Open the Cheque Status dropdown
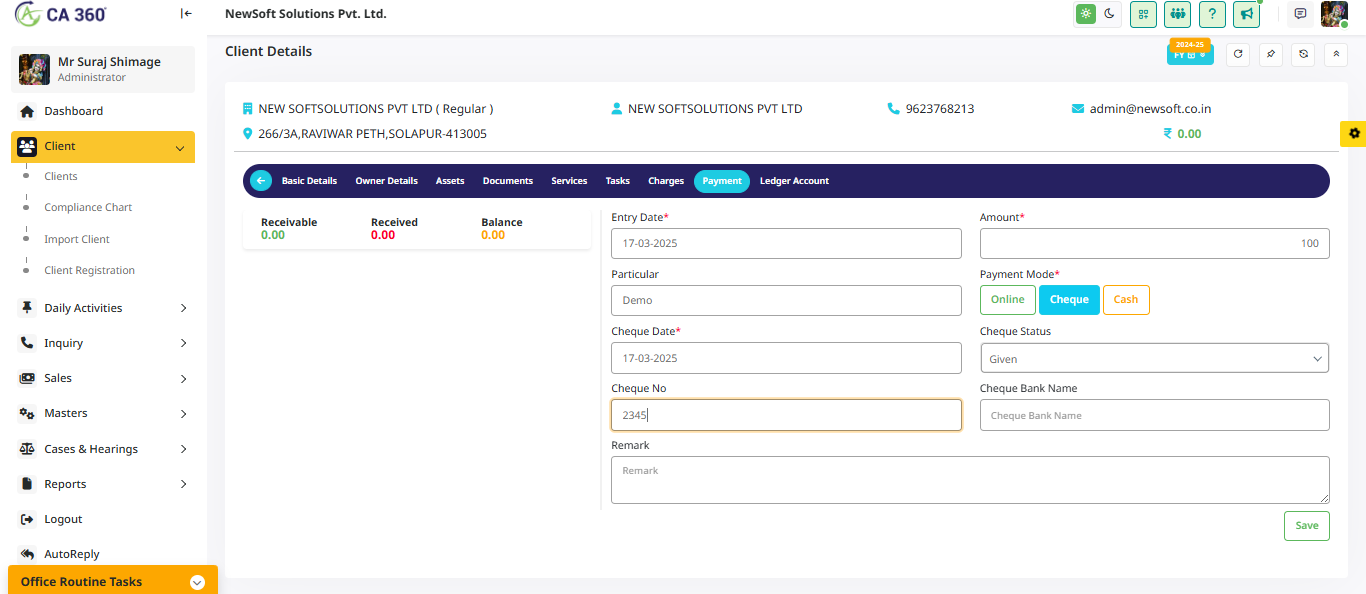Image resolution: width=1366 pixels, height=594 pixels. pos(1155,358)
